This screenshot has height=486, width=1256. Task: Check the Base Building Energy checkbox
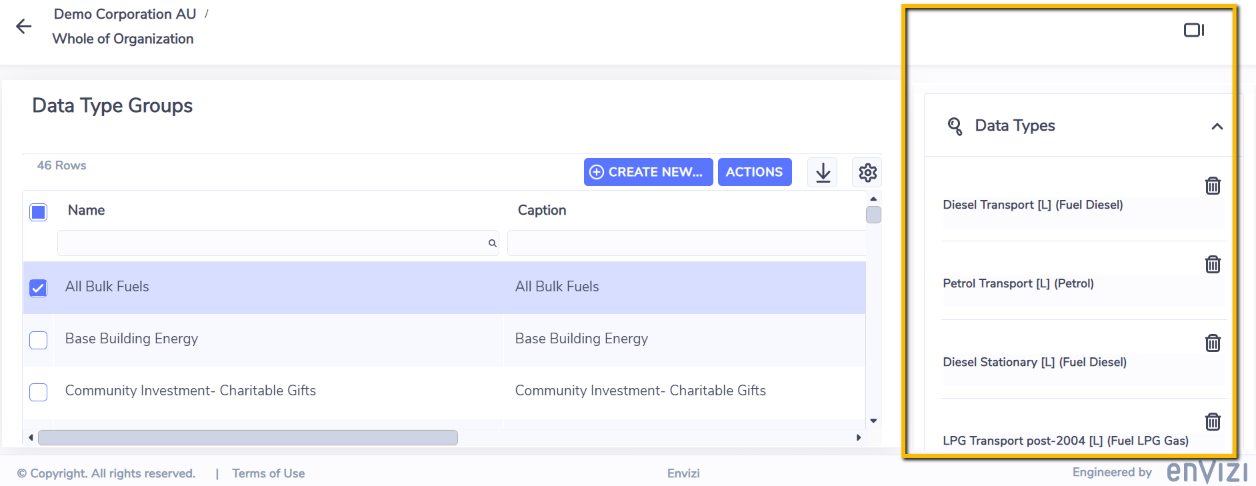pos(38,340)
